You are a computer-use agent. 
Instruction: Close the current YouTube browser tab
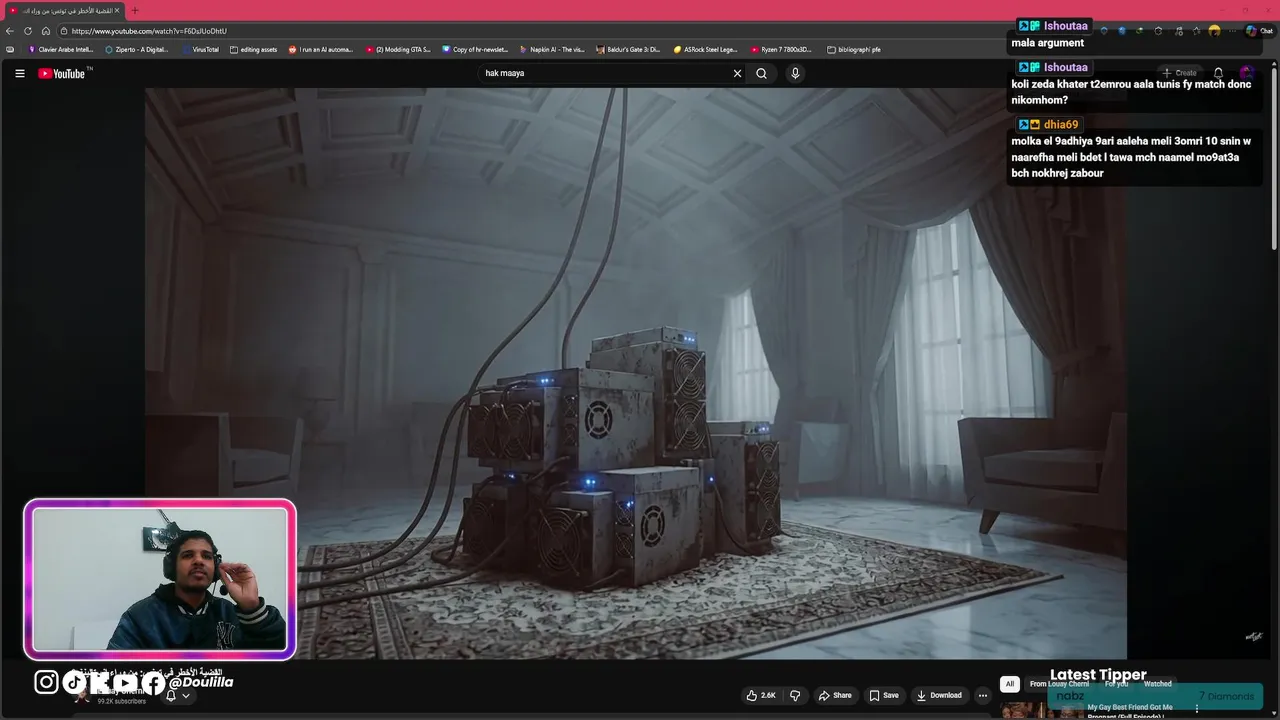click(117, 10)
